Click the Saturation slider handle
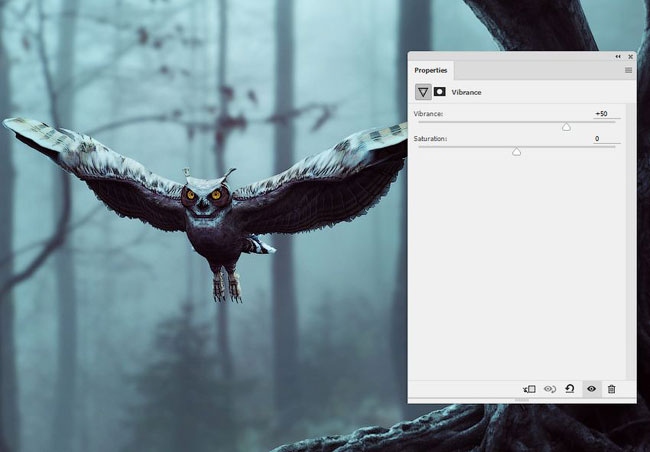The image size is (650, 452). pyautogui.click(x=516, y=152)
